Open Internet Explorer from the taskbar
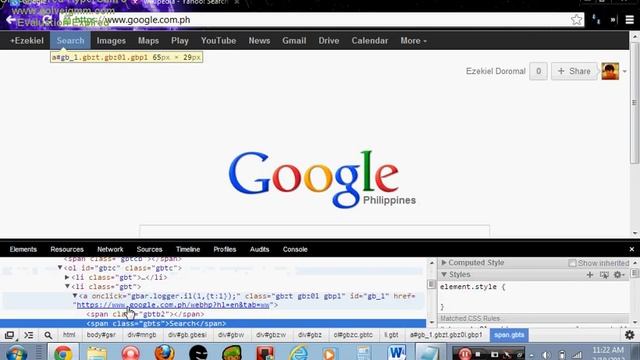Viewport: 640px width, 360px height. click(299, 353)
